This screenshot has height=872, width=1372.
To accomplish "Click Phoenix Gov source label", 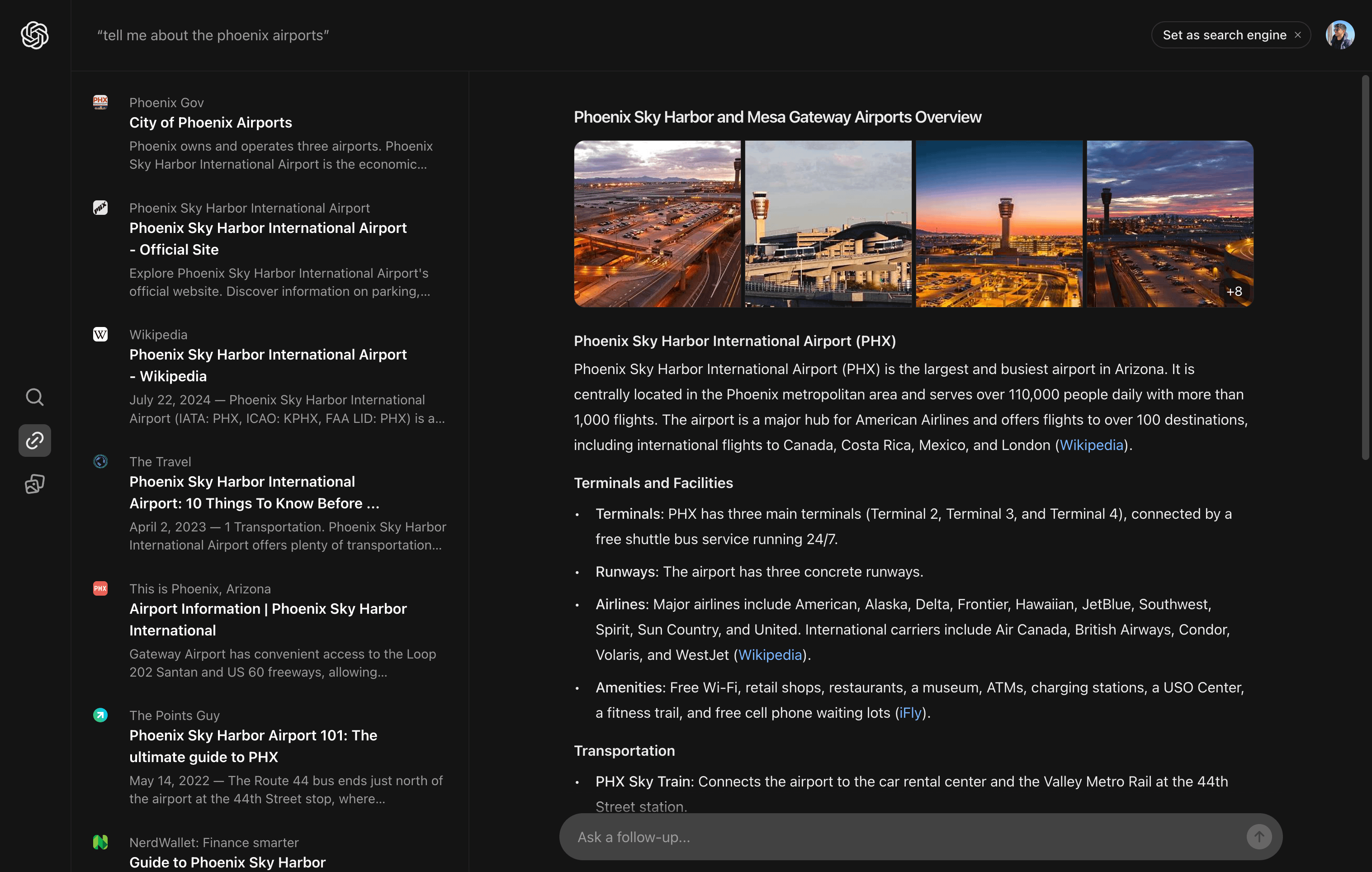I will 166,103.
